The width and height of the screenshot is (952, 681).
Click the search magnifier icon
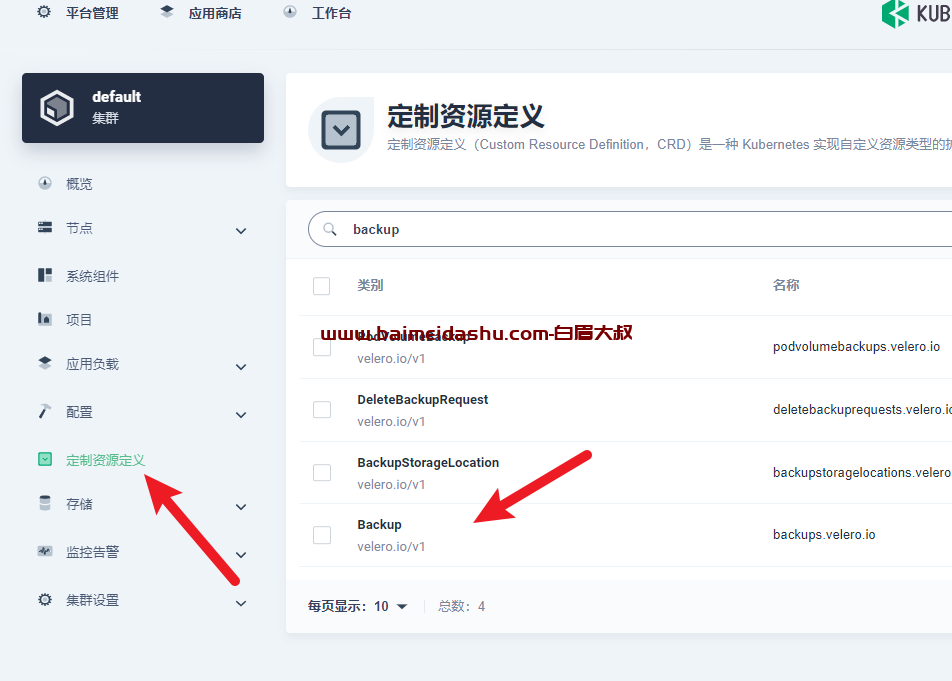330,229
